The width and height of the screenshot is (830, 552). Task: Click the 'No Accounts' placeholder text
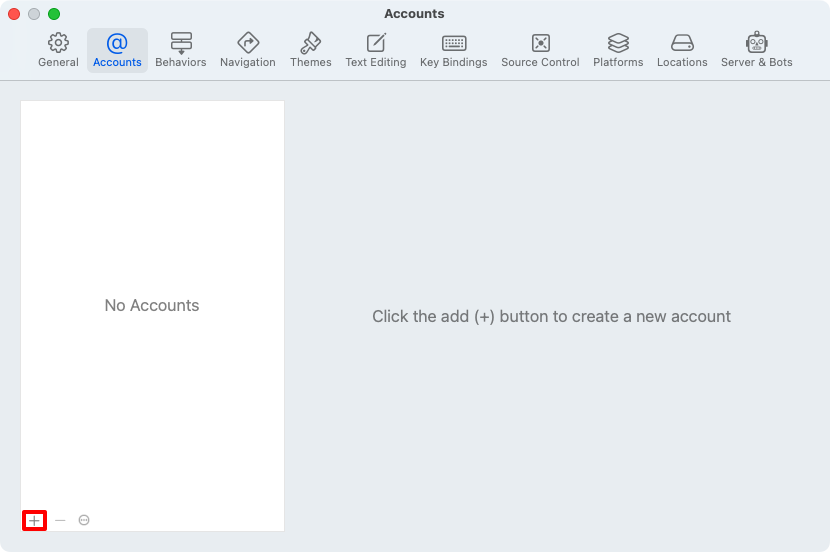(x=152, y=305)
